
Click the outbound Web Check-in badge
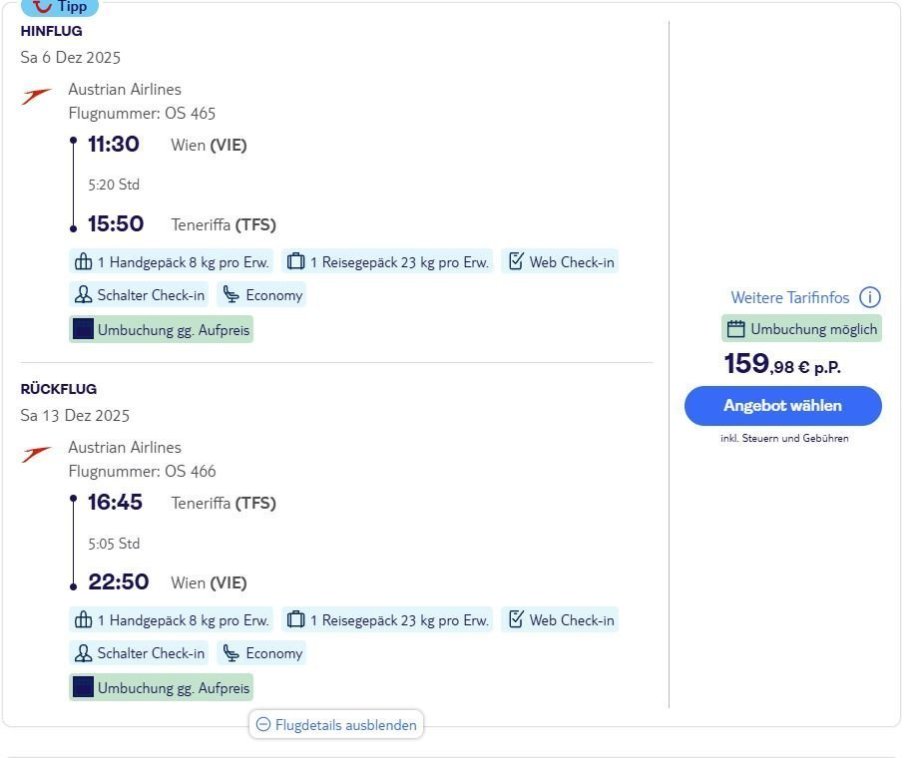pos(561,262)
